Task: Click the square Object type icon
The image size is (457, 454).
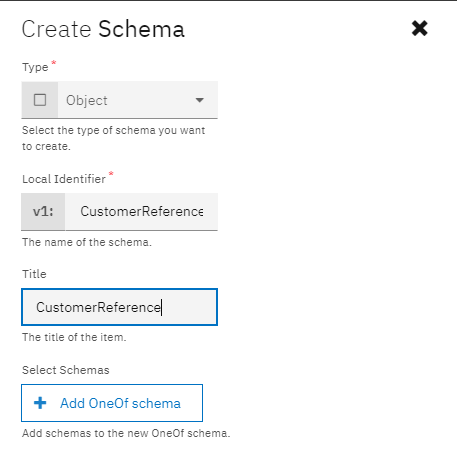Action: [x=40, y=100]
